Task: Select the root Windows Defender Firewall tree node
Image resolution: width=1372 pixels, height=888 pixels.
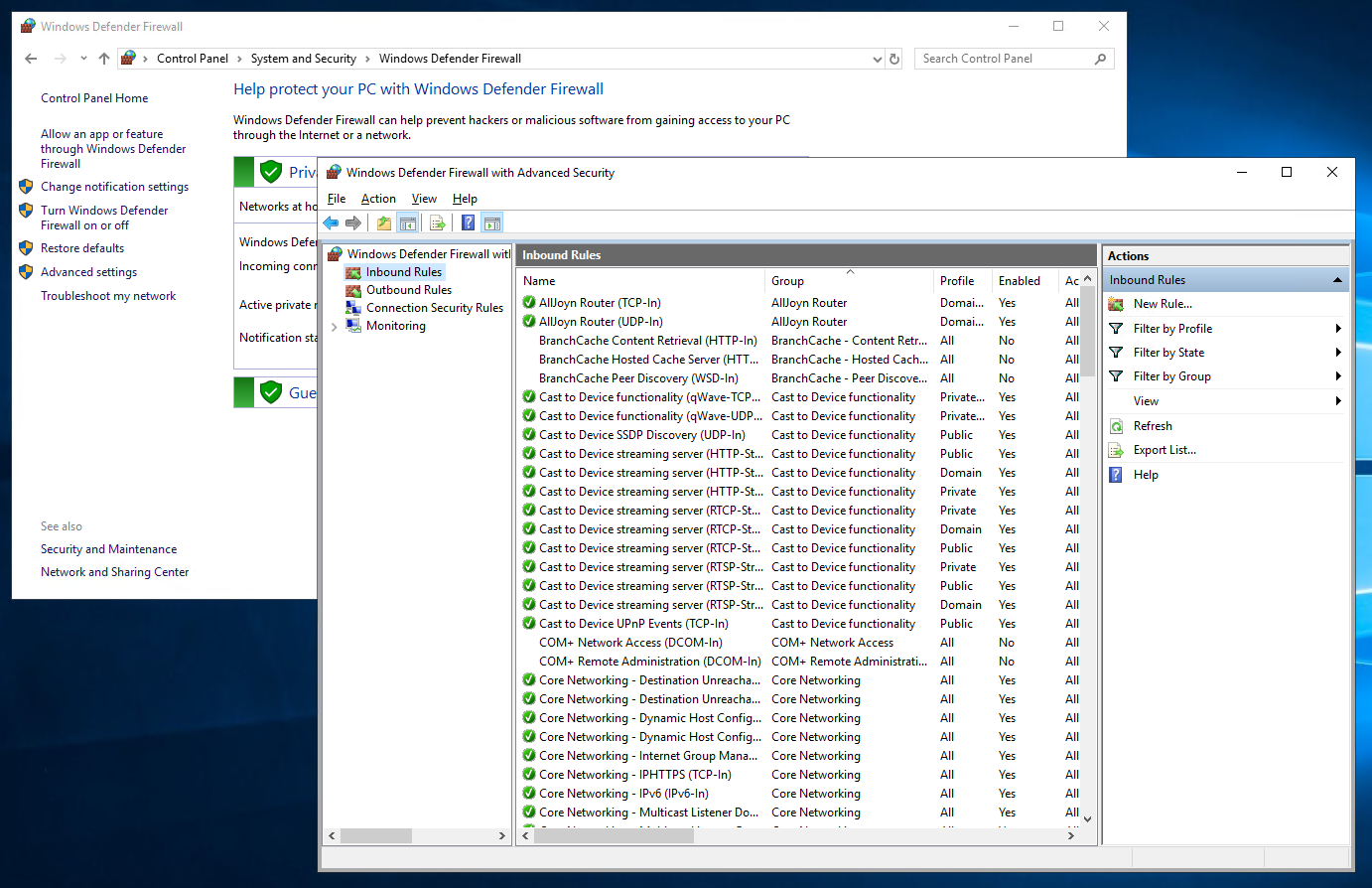Action: [428, 254]
